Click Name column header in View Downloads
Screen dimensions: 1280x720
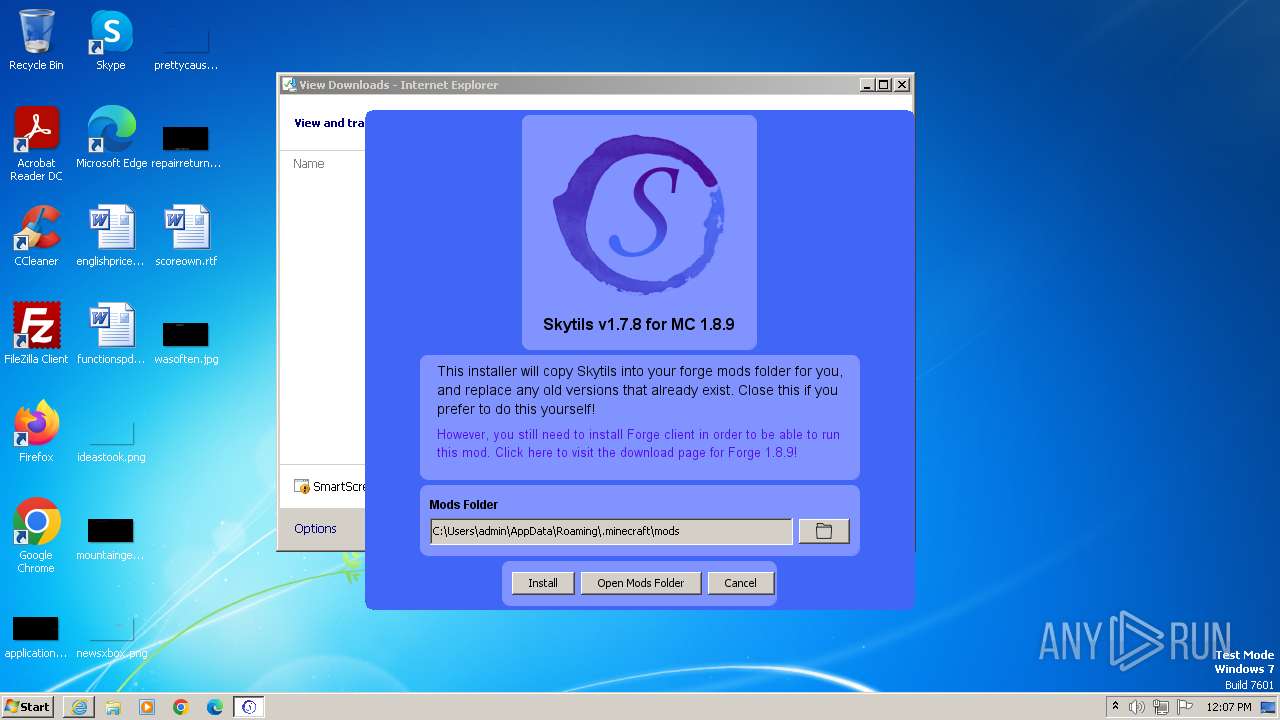[x=309, y=163]
